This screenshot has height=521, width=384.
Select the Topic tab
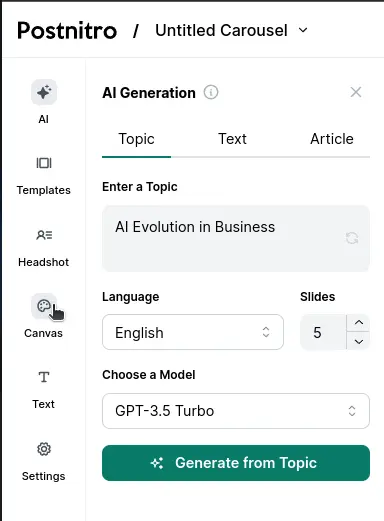pyautogui.click(x=136, y=139)
